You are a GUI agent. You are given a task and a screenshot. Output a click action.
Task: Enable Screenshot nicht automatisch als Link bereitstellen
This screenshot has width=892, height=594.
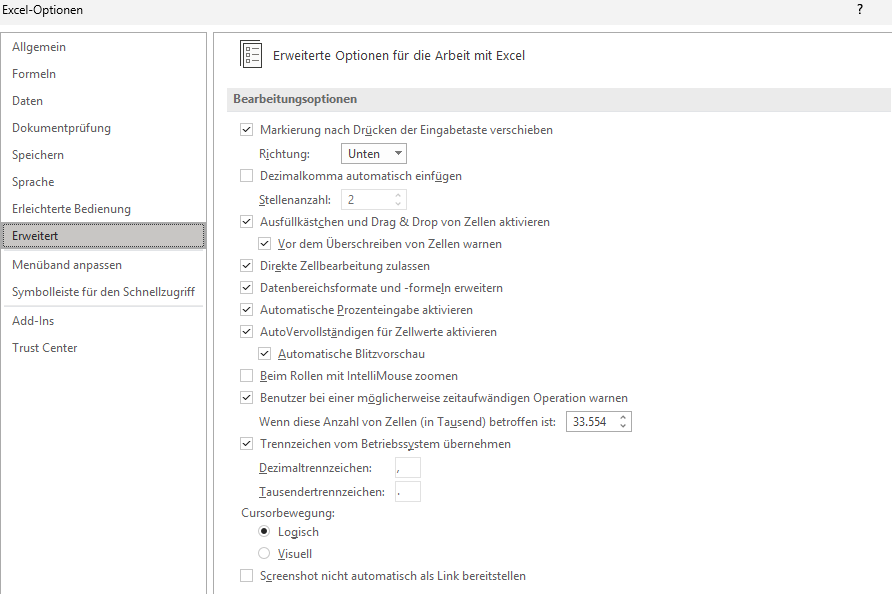[246, 576]
